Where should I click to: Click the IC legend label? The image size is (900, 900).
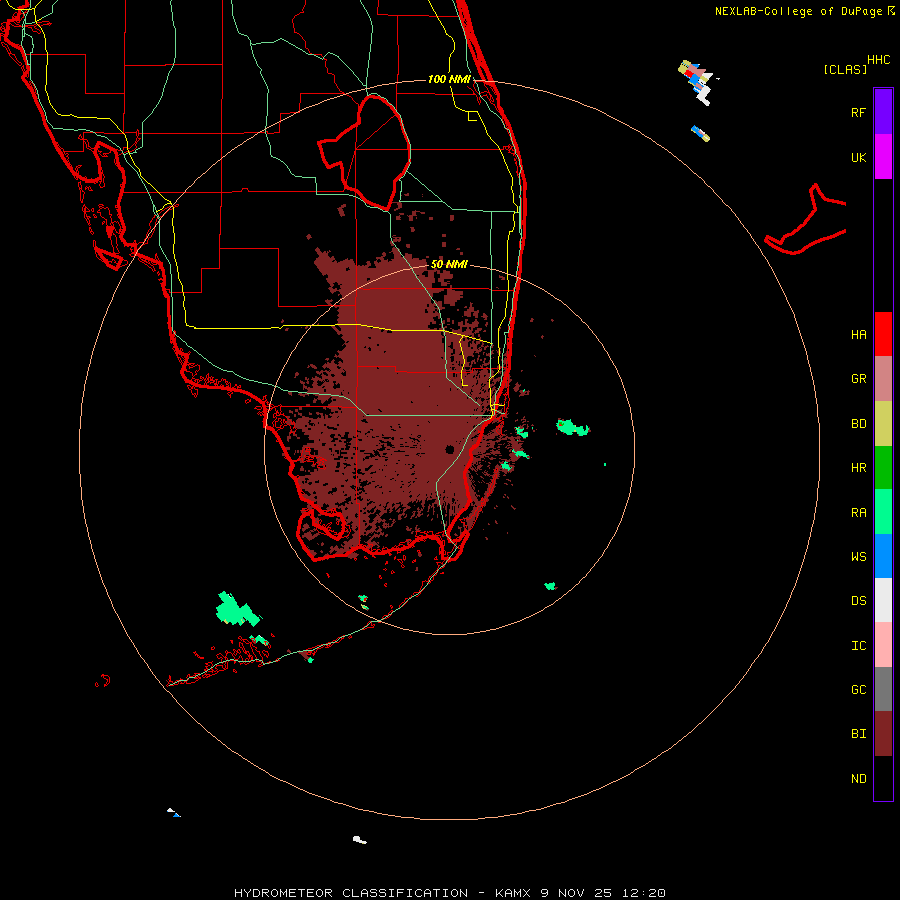(858, 646)
